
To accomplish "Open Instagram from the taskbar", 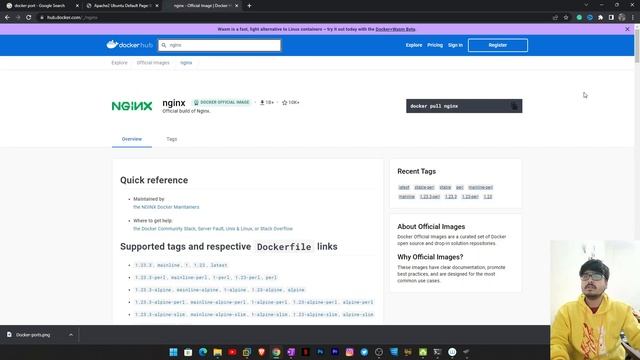I will [350, 352].
